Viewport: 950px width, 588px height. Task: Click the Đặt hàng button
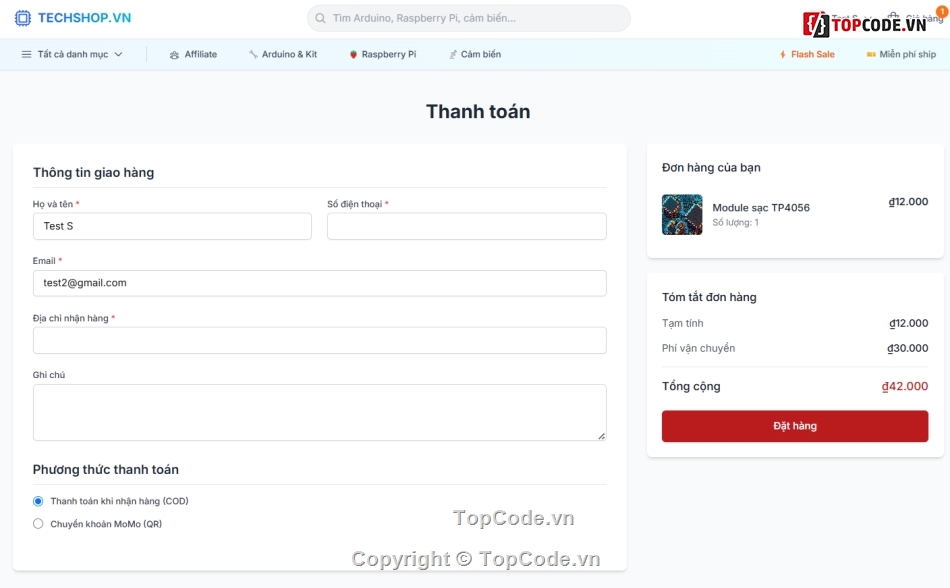[x=794, y=425]
